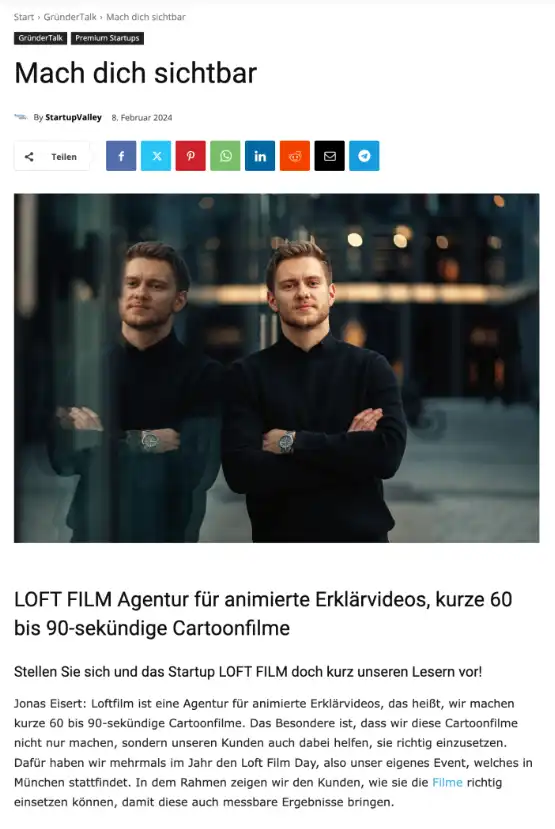Send the article by email icon
Image resolution: width=555 pixels, height=829 pixels.
330,156
